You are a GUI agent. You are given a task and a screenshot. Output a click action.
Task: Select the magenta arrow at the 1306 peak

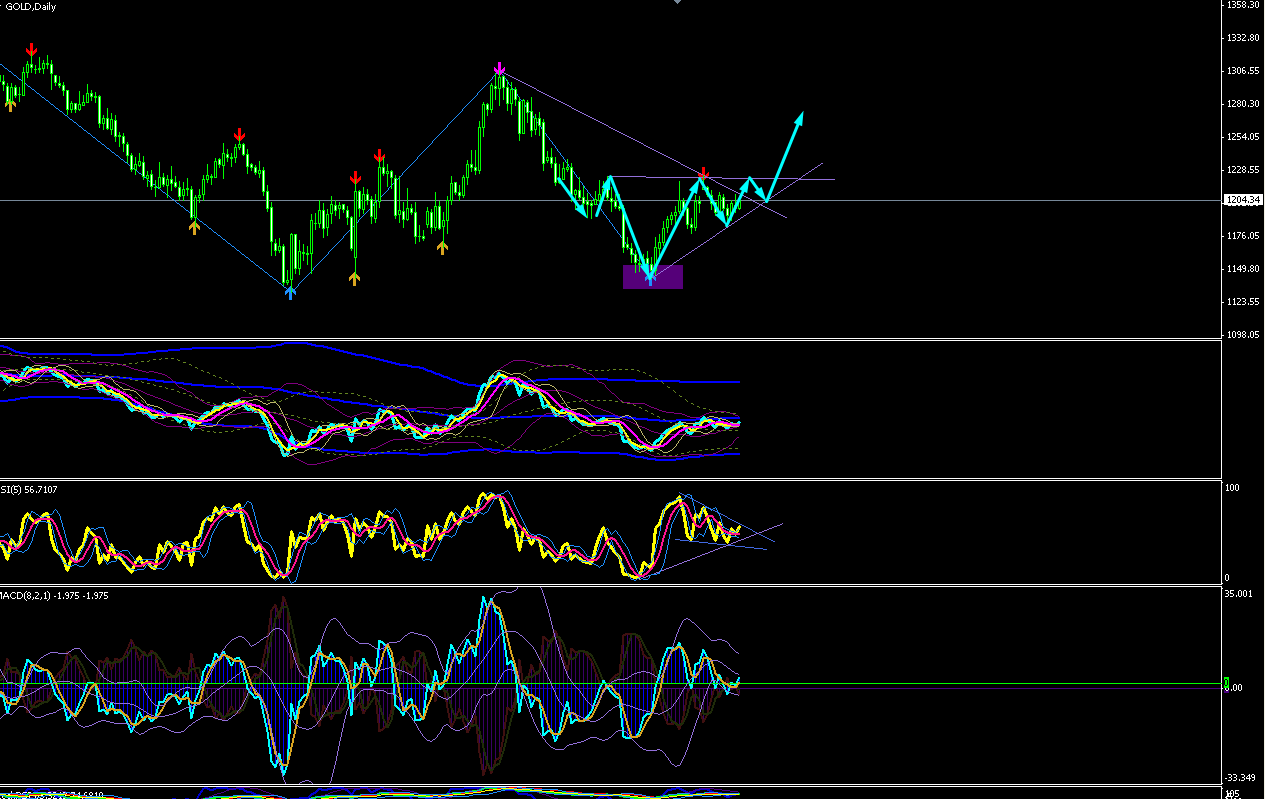(499, 69)
